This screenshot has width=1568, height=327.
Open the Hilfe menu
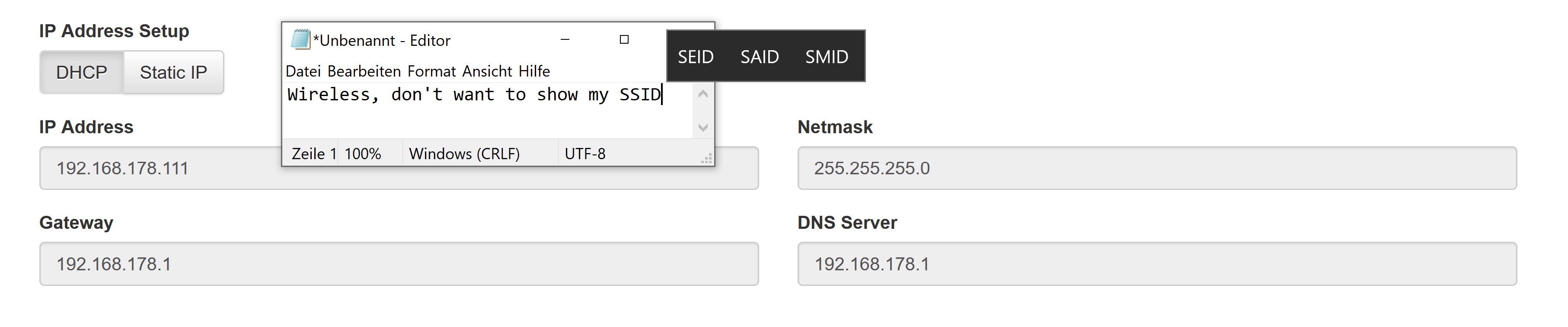tap(534, 71)
